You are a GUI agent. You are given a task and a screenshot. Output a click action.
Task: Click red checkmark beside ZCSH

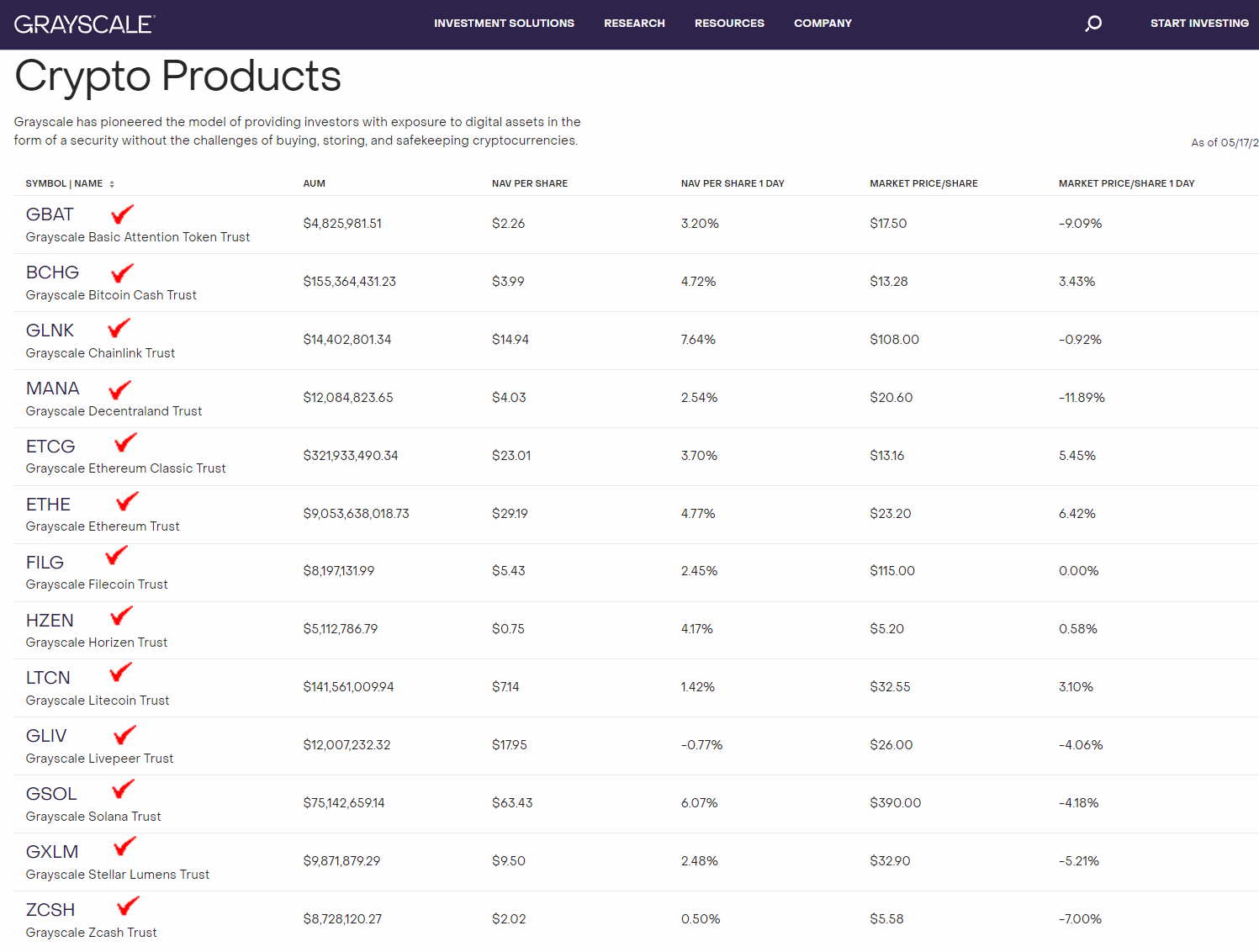click(128, 906)
